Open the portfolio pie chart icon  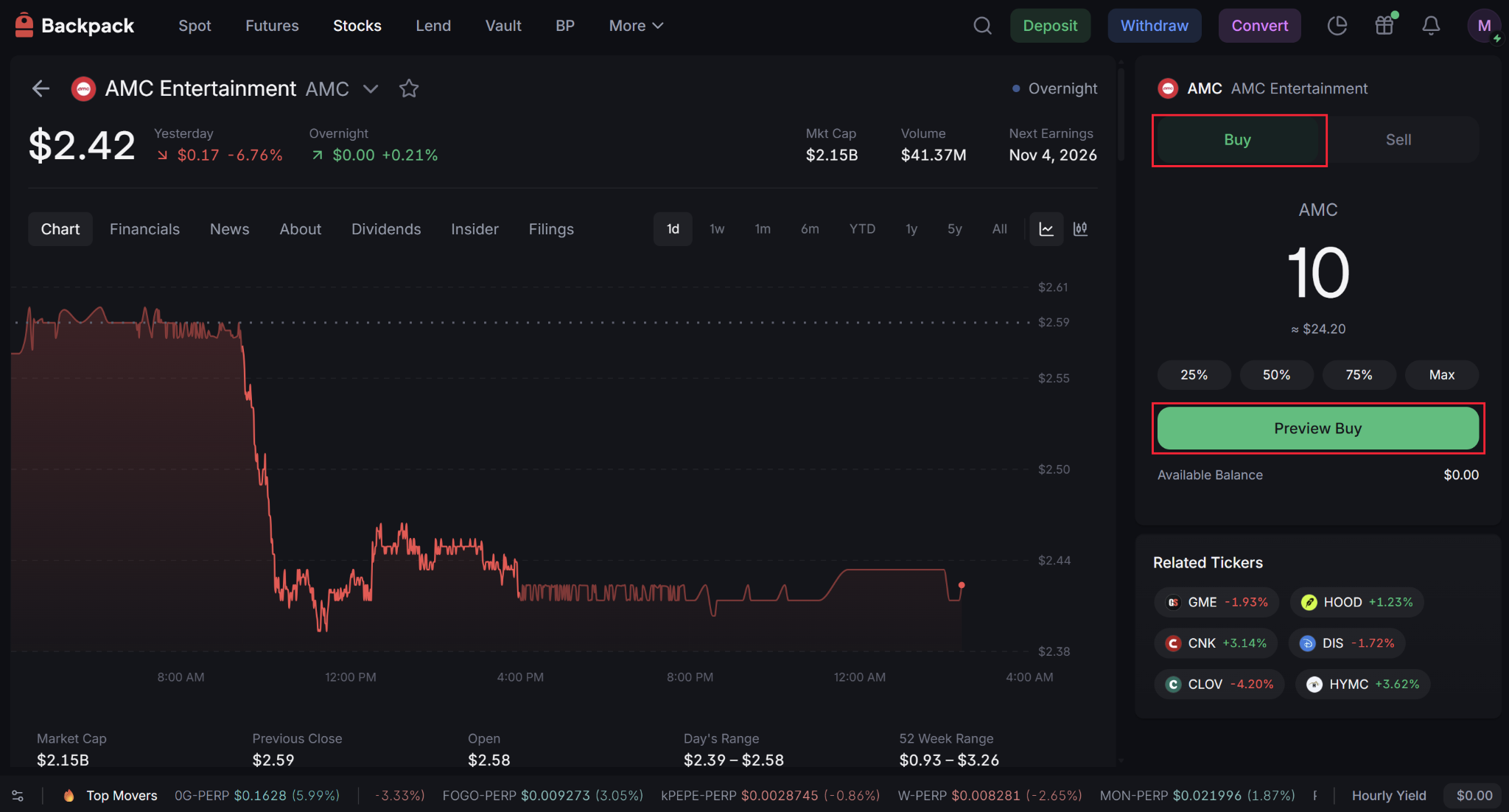tap(1337, 26)
